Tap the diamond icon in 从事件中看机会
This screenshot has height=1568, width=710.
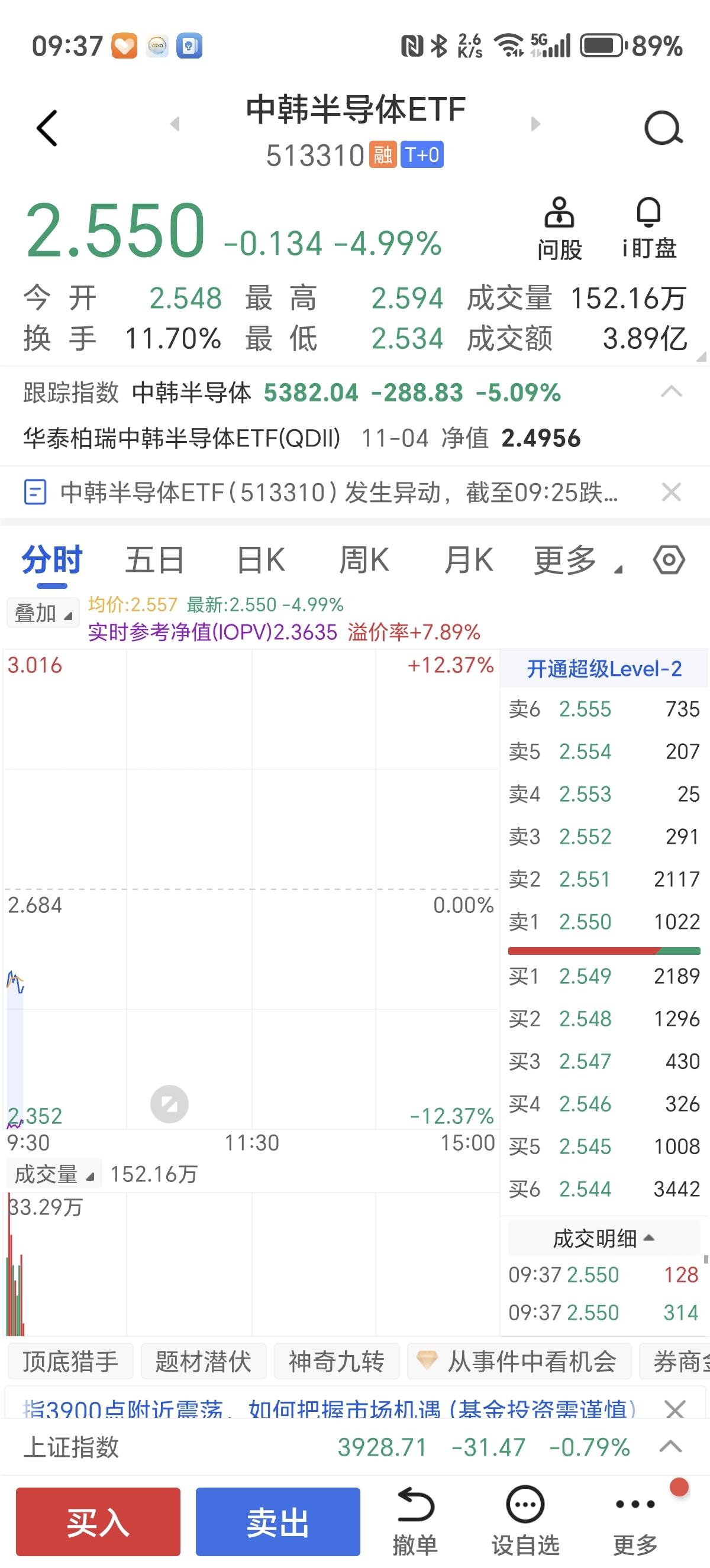427,1359
